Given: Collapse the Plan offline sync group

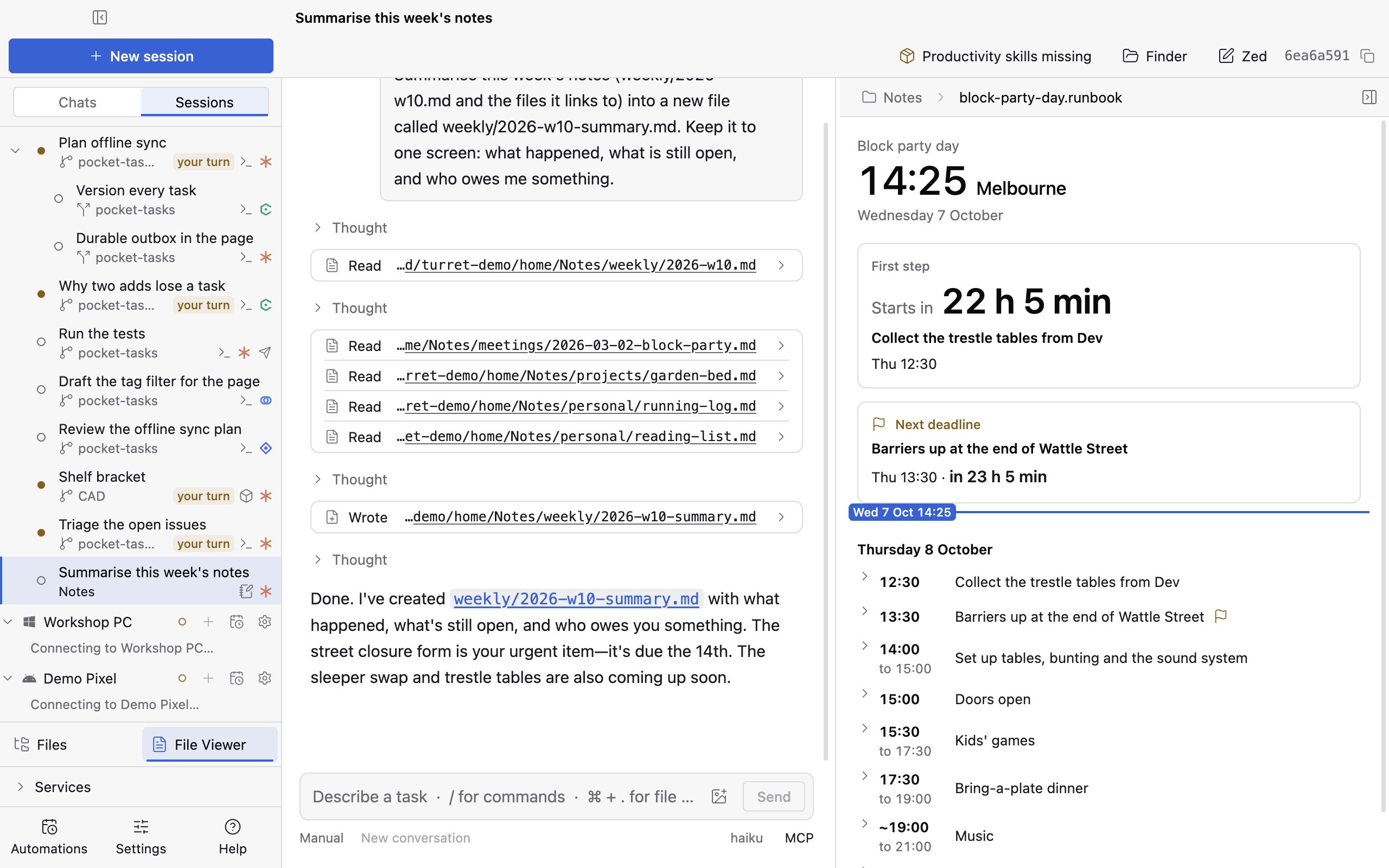Looking at the screenshot, I should click(16, 151).
